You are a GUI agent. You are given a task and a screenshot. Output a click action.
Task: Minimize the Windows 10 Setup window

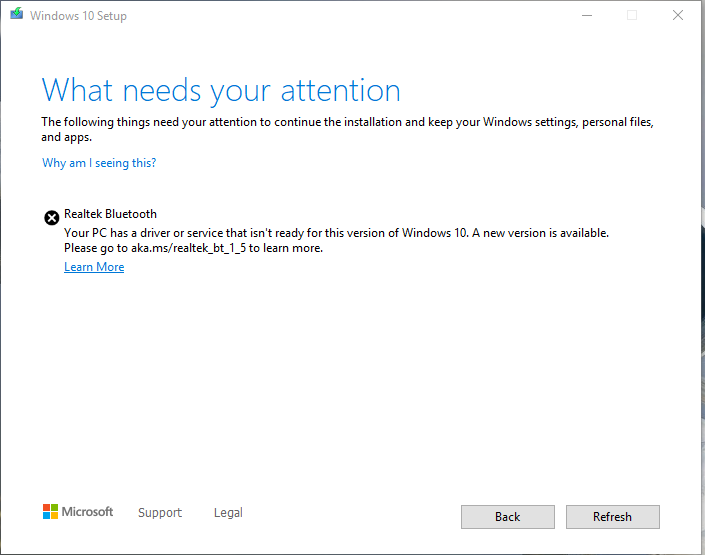tap(587, 15)
